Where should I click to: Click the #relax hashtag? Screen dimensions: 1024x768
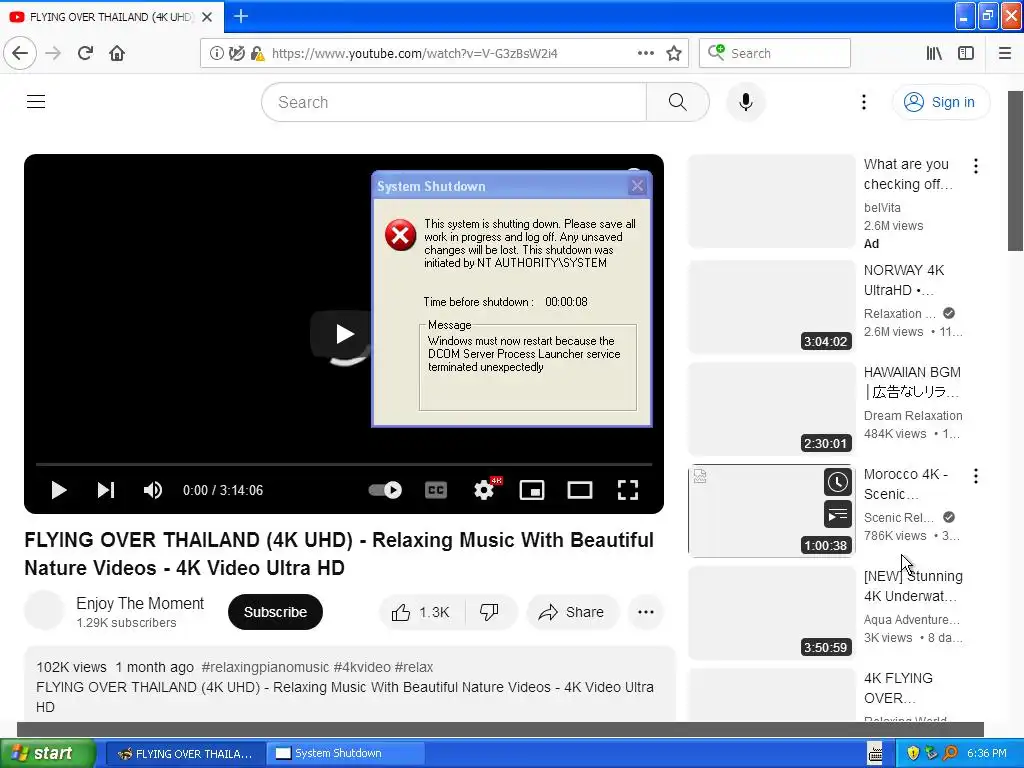click(x=413, y=667)
